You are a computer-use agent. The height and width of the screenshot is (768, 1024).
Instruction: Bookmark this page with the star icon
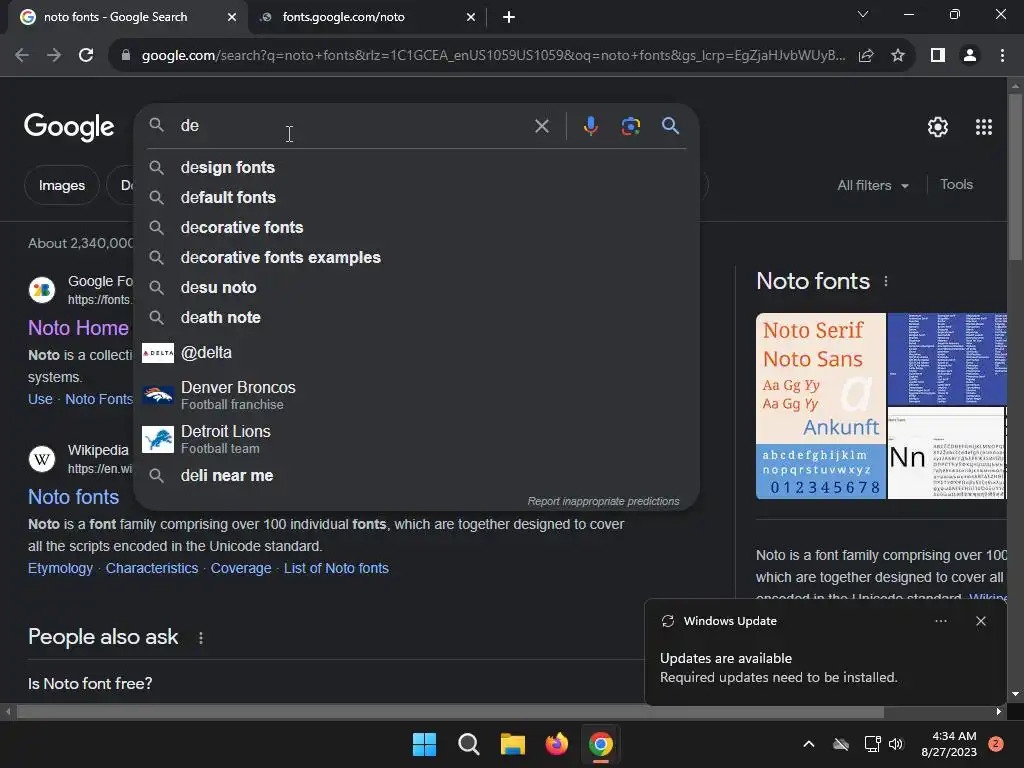[x=898, y=56]
